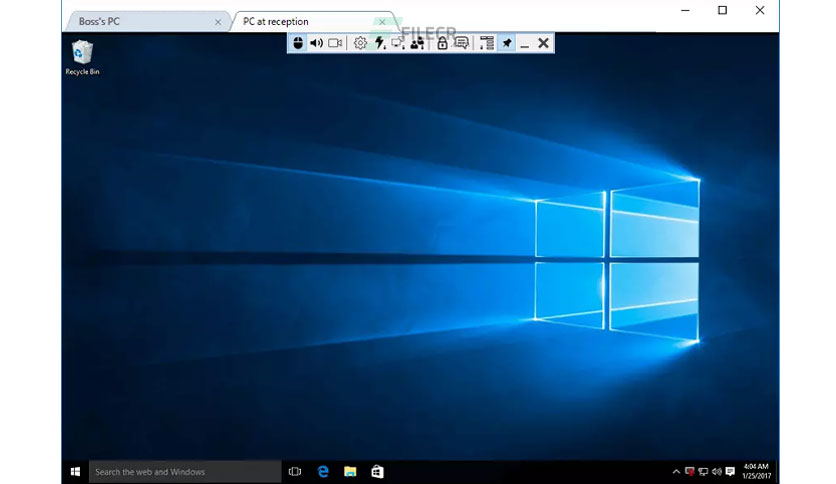Viewport: 836px width, 484px height.
Task: Close the Boss's PC tab
Action: pos(218,22)
